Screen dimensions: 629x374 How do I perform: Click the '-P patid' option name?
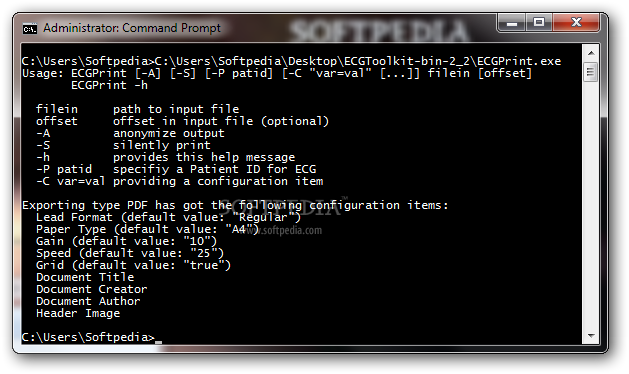pos(64,169)
